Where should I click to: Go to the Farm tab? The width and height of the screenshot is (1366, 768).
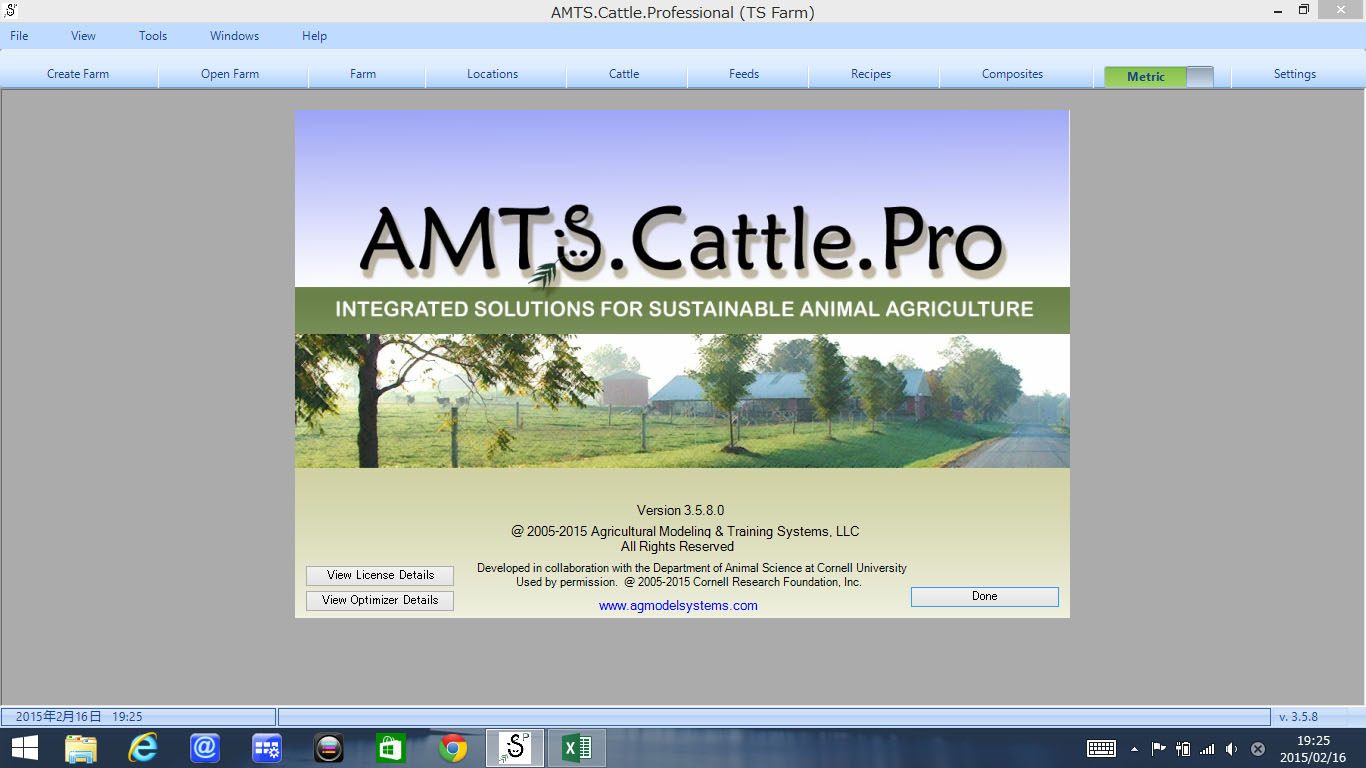point(363,74)
